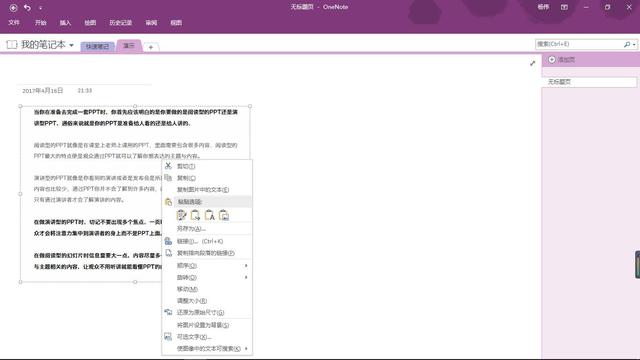Select the 无标题页 page in page list
Screen dimensions: 640x360
(x=589, y=82)
